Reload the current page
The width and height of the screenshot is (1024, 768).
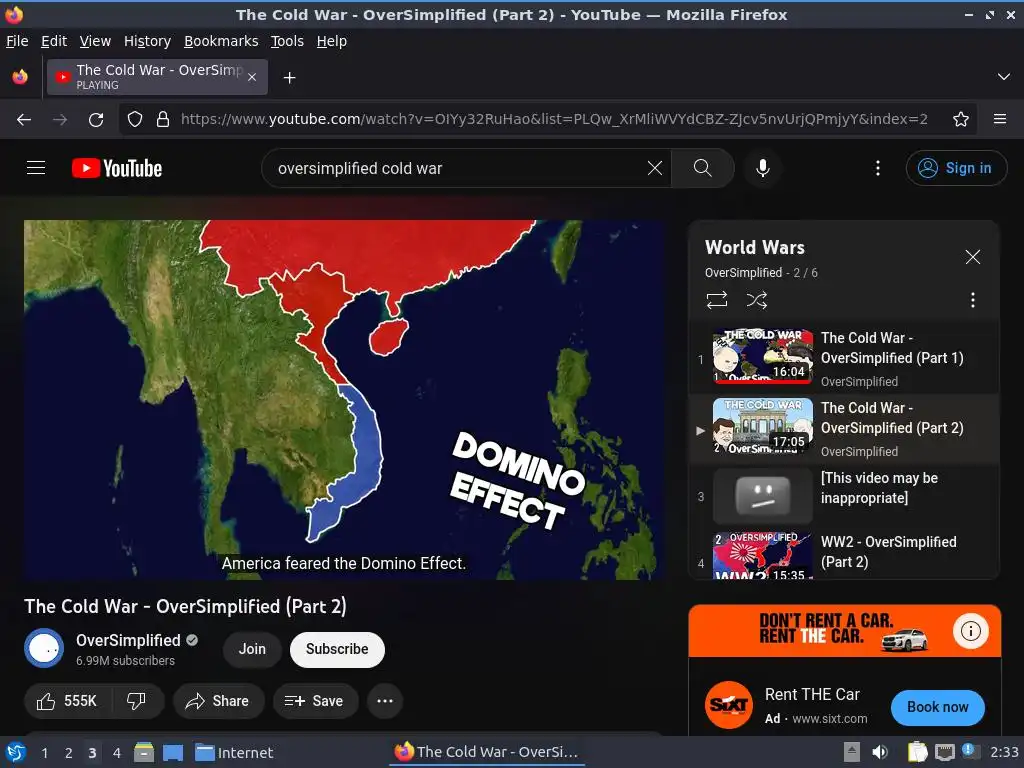coord(96,120)
